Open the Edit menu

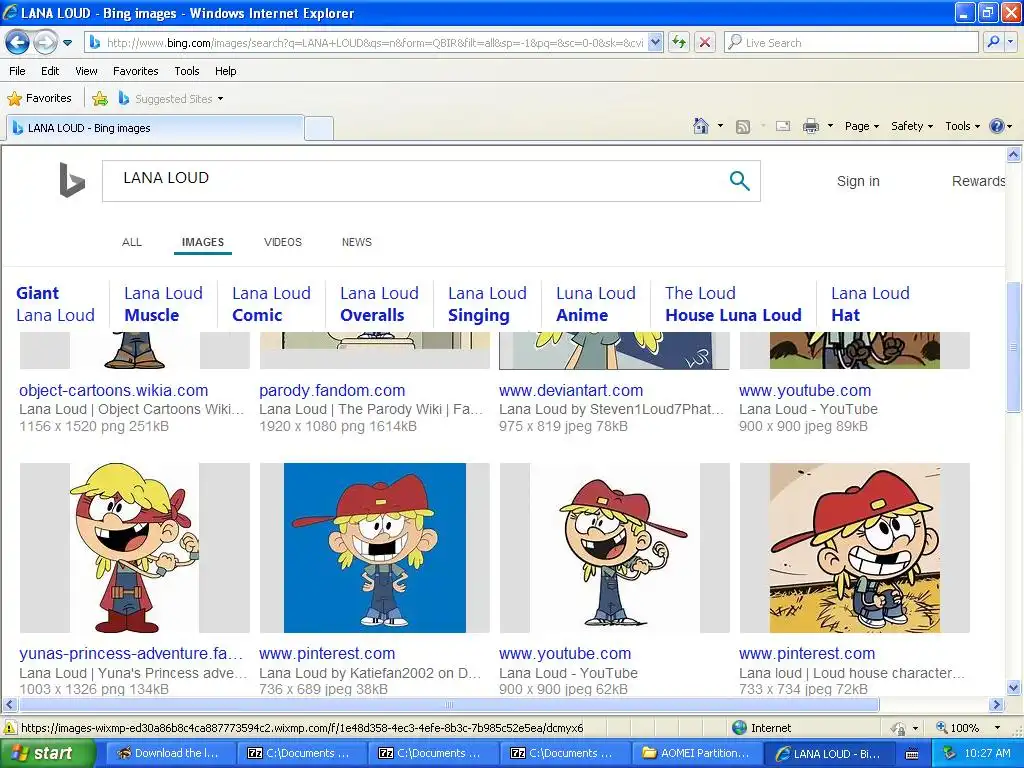[x=50, y=71]
